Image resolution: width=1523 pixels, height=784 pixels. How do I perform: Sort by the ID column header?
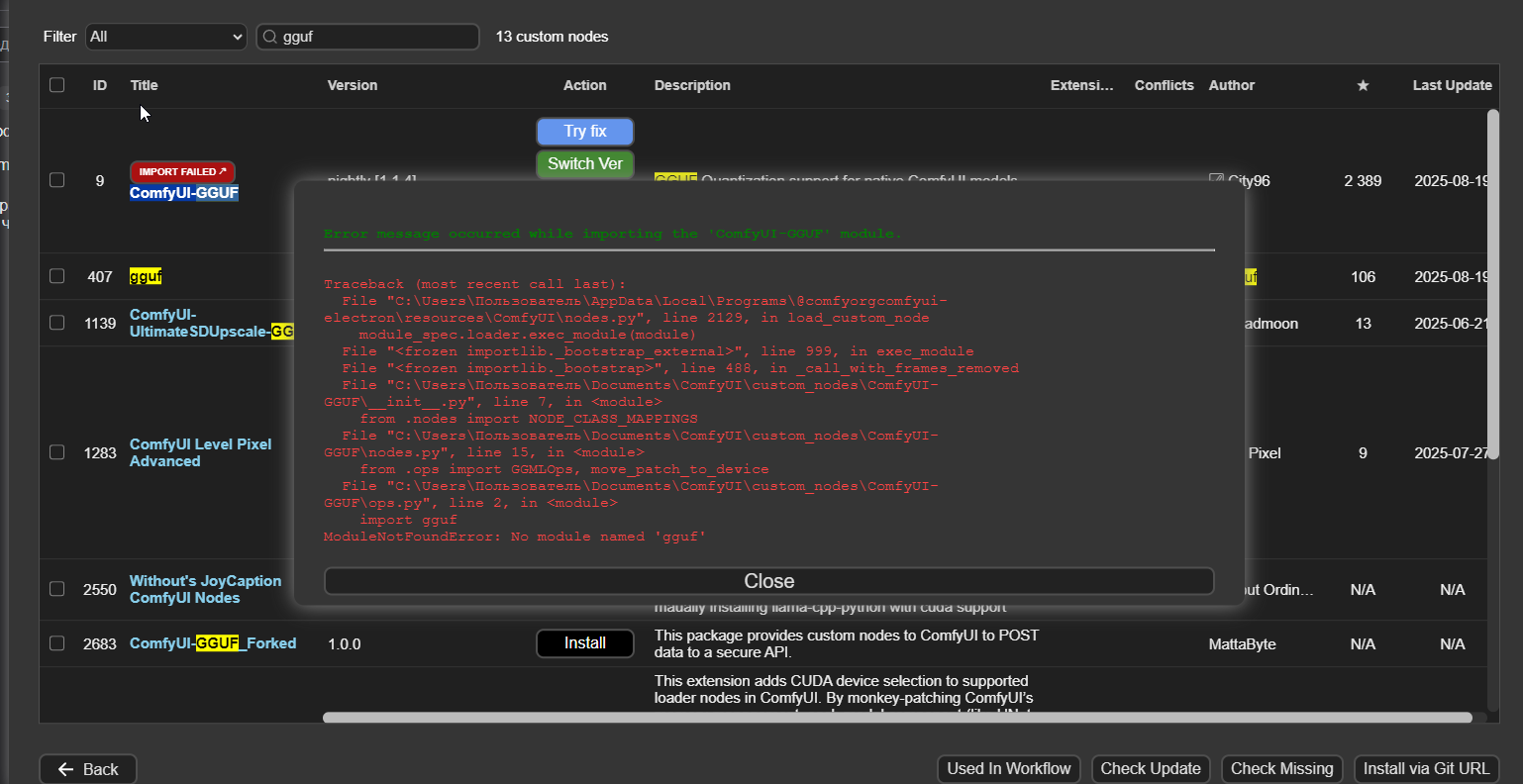[x=100, y=85]
